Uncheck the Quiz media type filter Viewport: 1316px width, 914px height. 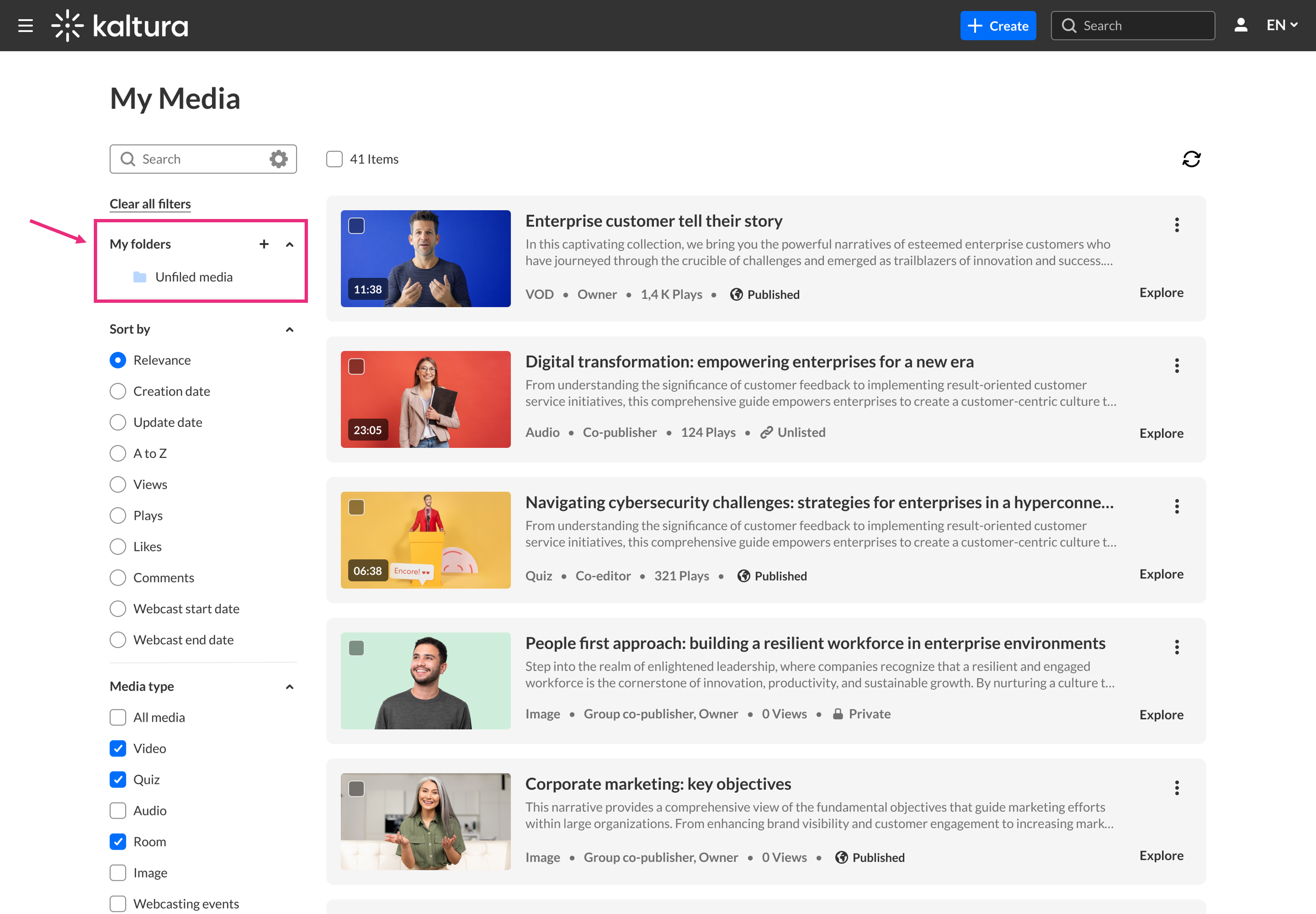pos(118,780)
